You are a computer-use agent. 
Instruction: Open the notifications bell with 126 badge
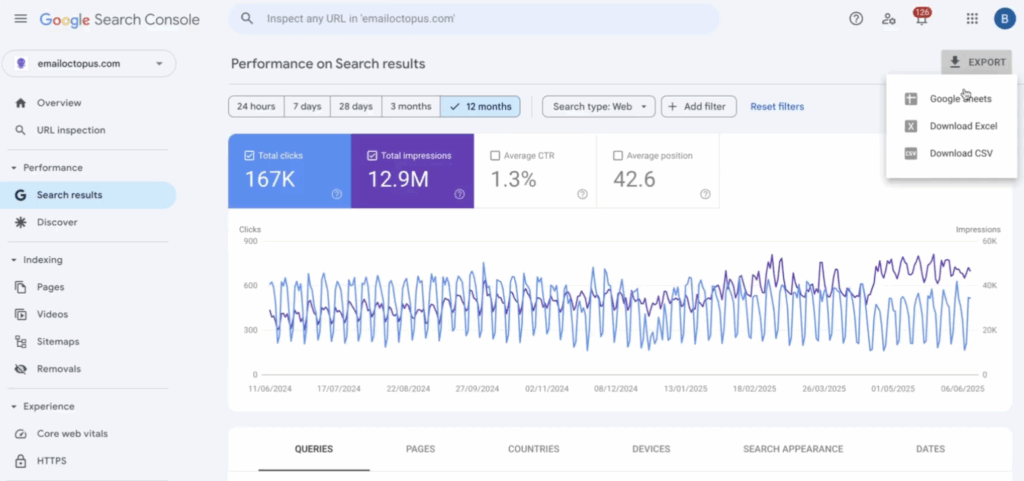click(x=921, y=18)
